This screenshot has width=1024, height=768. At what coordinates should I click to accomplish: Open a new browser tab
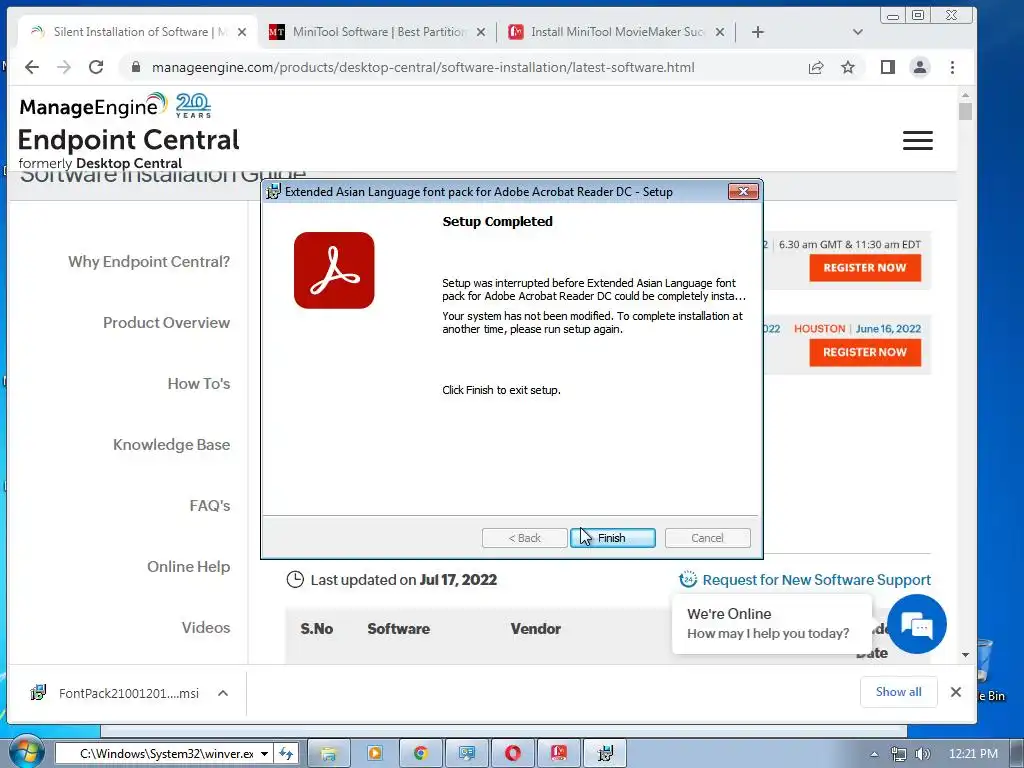[x=758, y=32]
